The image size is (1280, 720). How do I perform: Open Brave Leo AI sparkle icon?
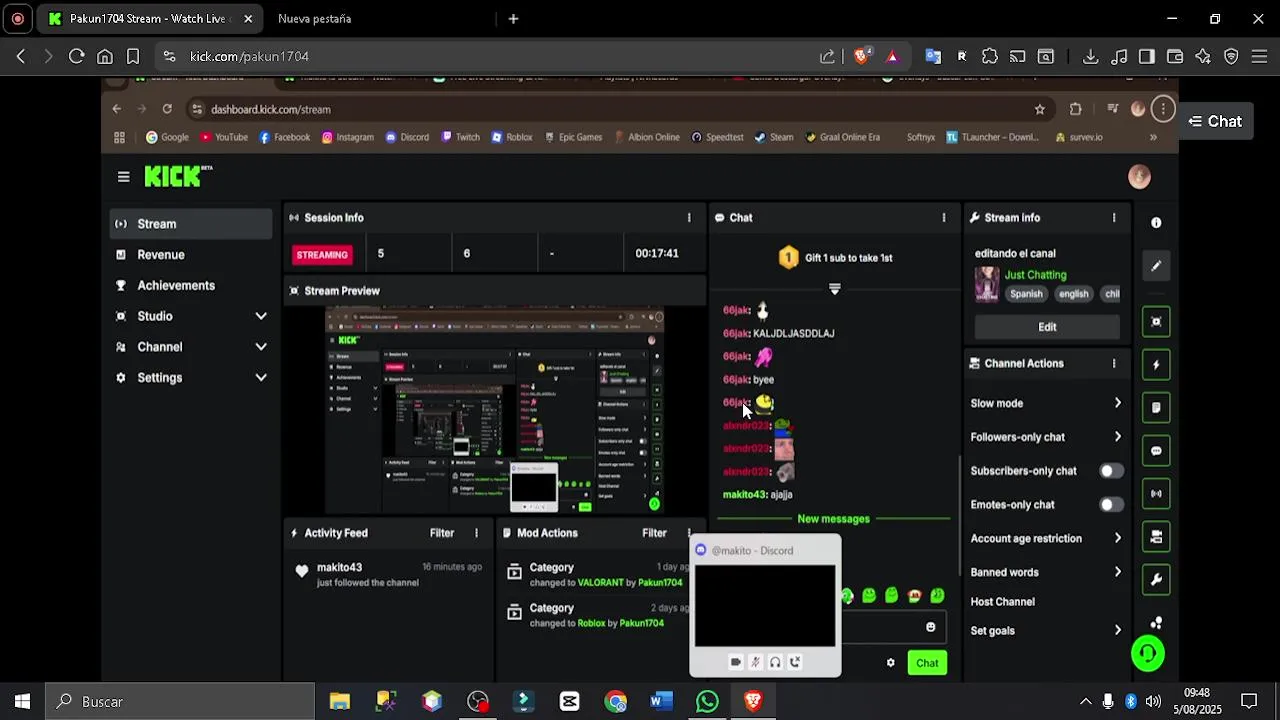click(x=1203, y=56)
